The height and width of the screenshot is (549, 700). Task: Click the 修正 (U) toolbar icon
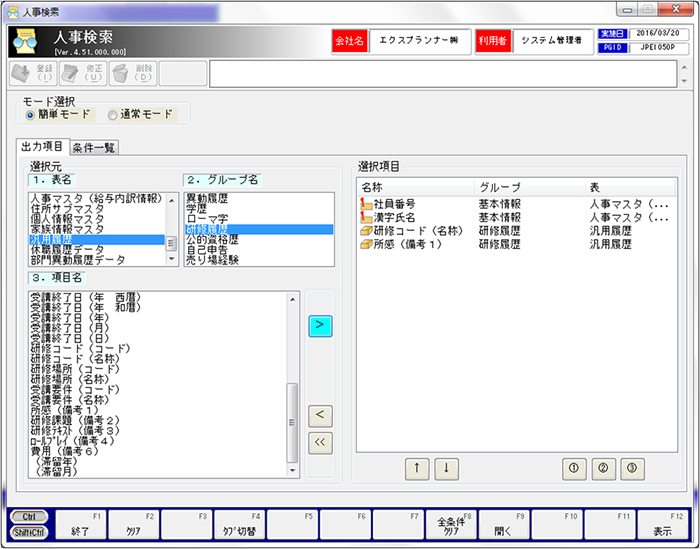[x=81, y=73]
